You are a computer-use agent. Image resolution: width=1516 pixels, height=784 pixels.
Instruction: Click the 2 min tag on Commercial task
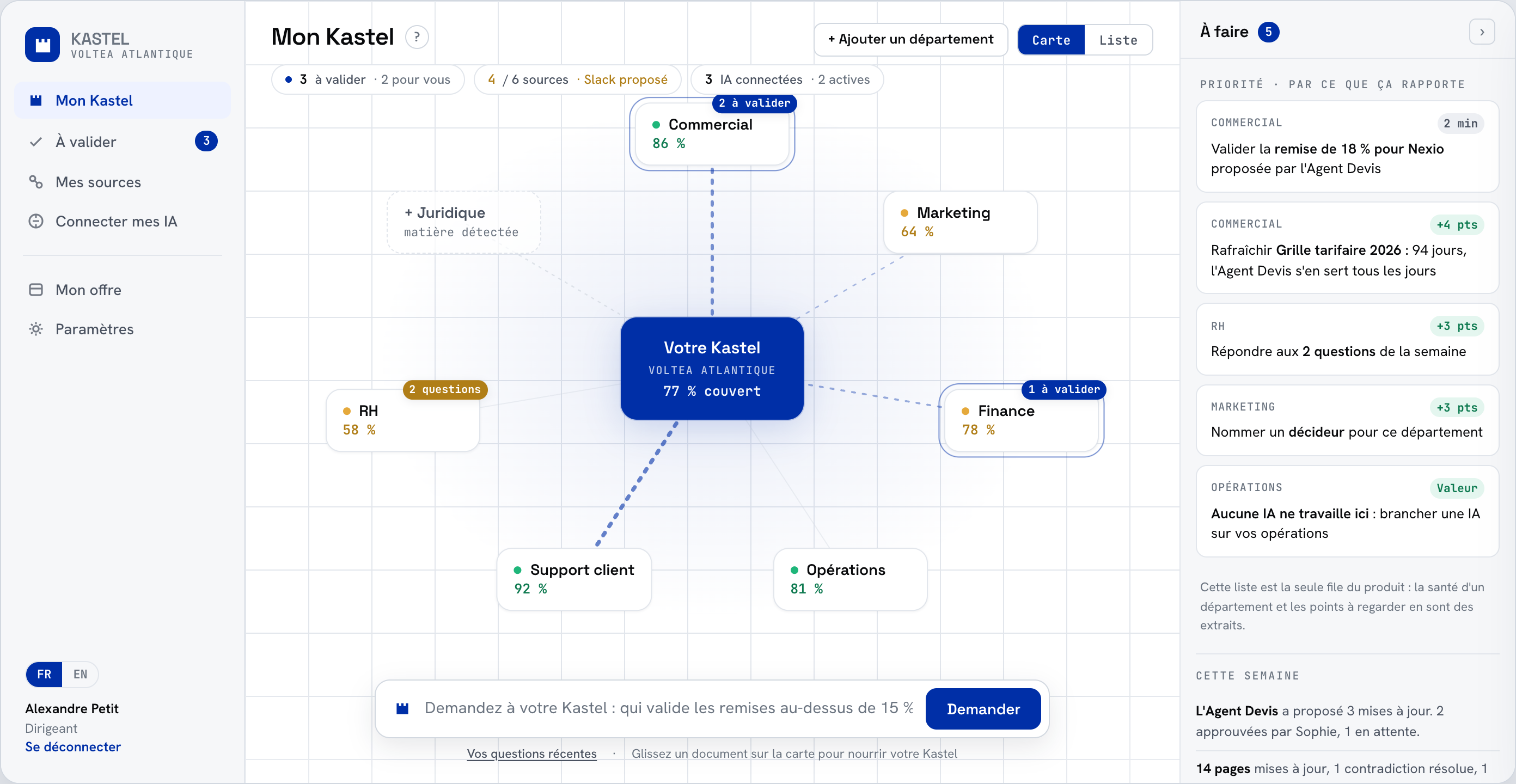click(1460, 124)
